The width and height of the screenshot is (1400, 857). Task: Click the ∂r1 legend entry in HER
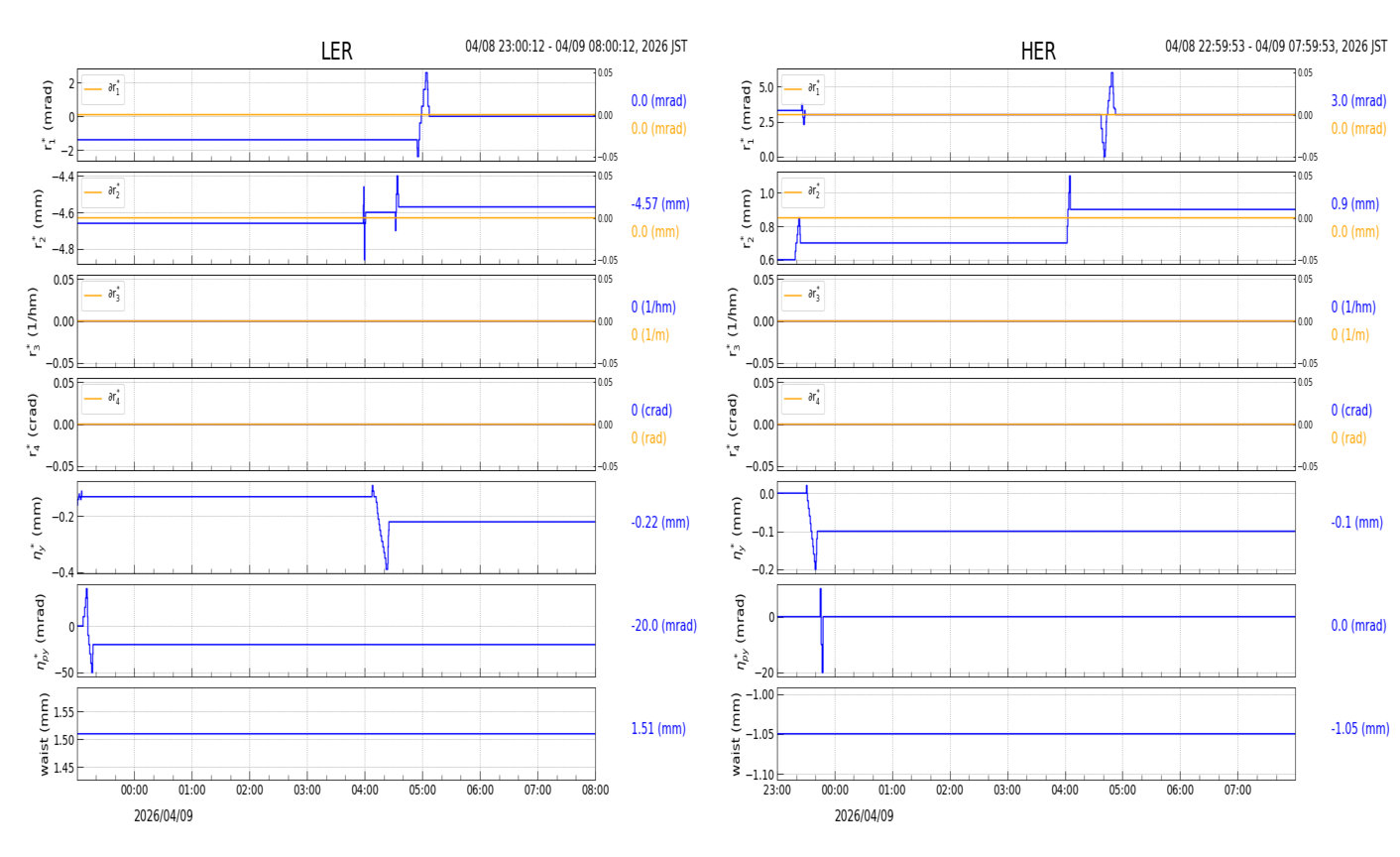803,88
